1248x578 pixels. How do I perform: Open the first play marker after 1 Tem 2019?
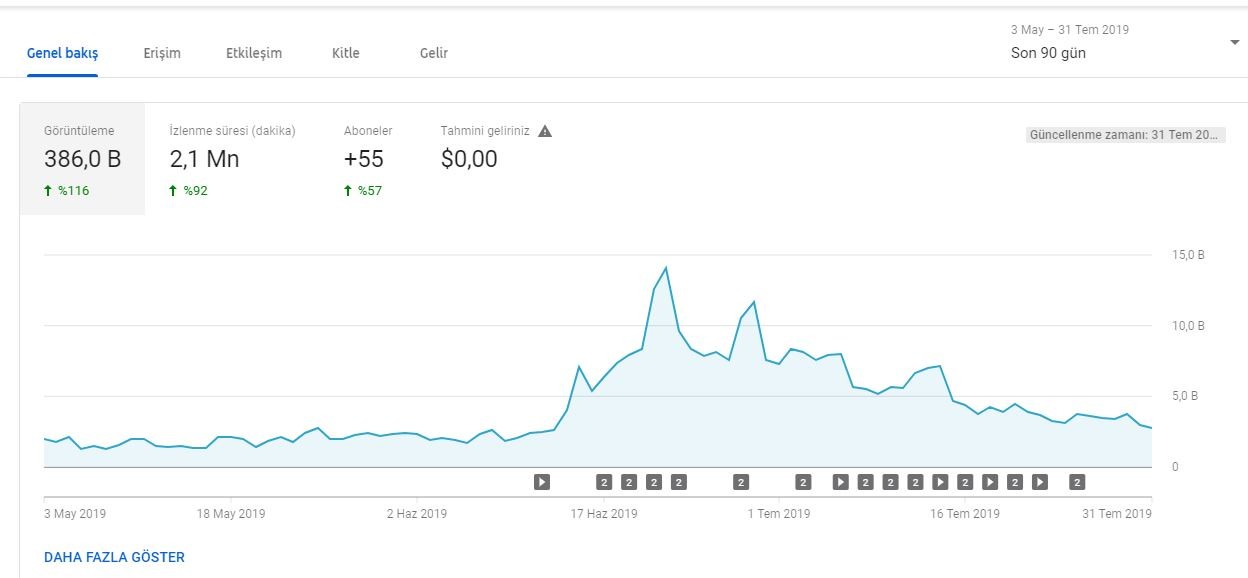coord(840,482)
